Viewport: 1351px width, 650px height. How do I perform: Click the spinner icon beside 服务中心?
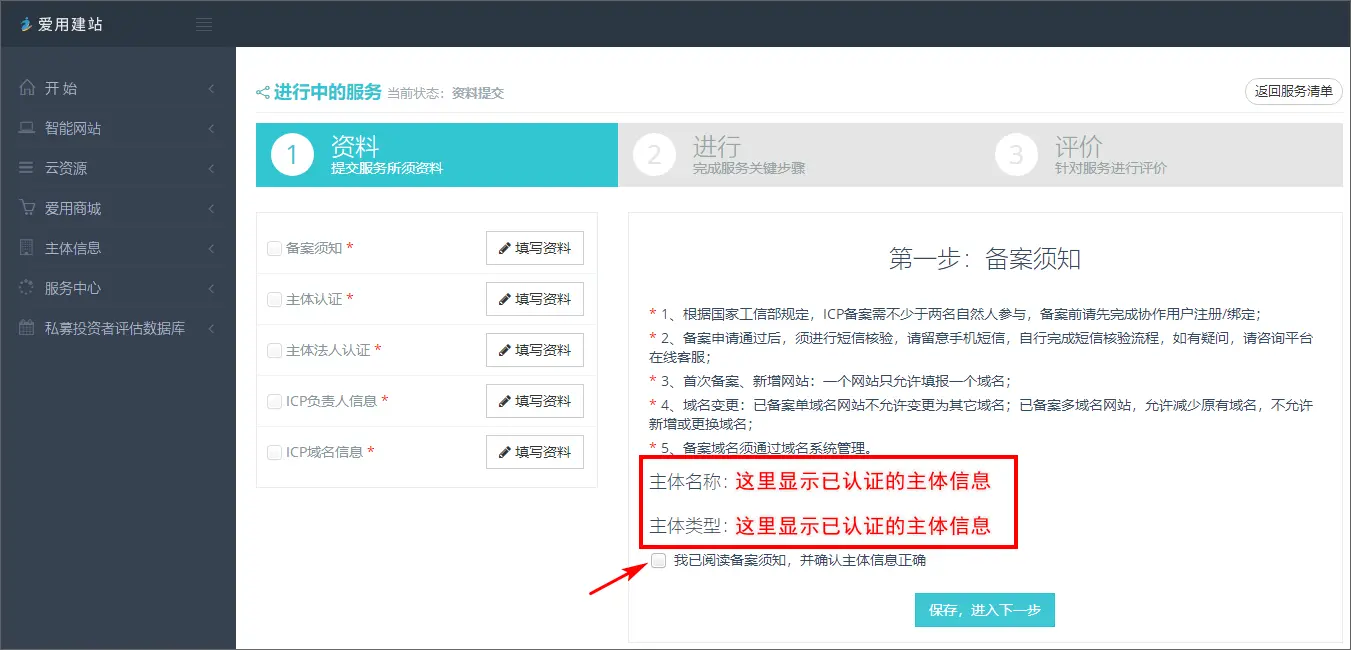click(27, 288)
